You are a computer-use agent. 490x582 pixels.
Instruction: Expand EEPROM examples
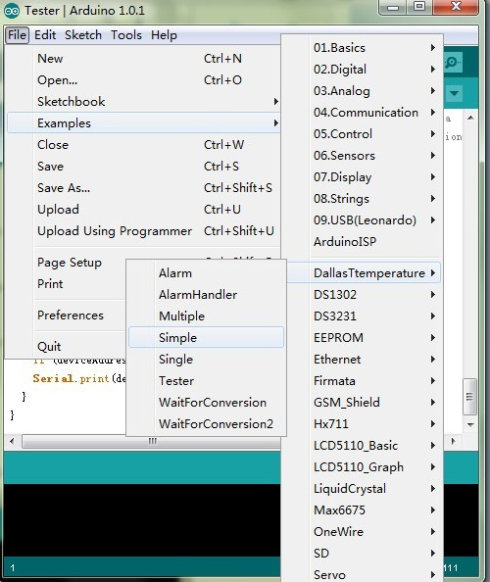pyautogui.click(x=362, y=337)
